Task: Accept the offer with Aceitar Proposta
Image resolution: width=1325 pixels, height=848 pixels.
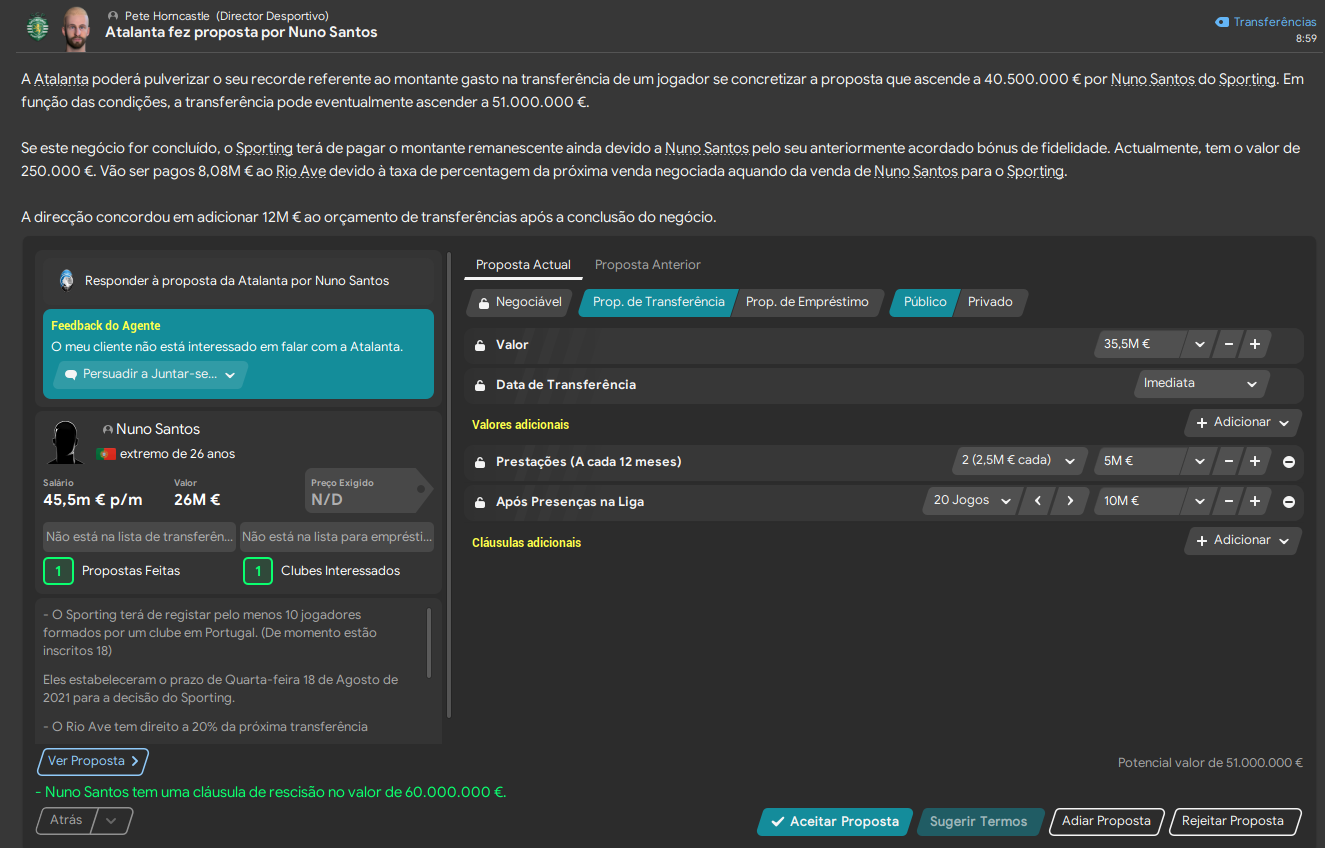Action: pos(835,822)
